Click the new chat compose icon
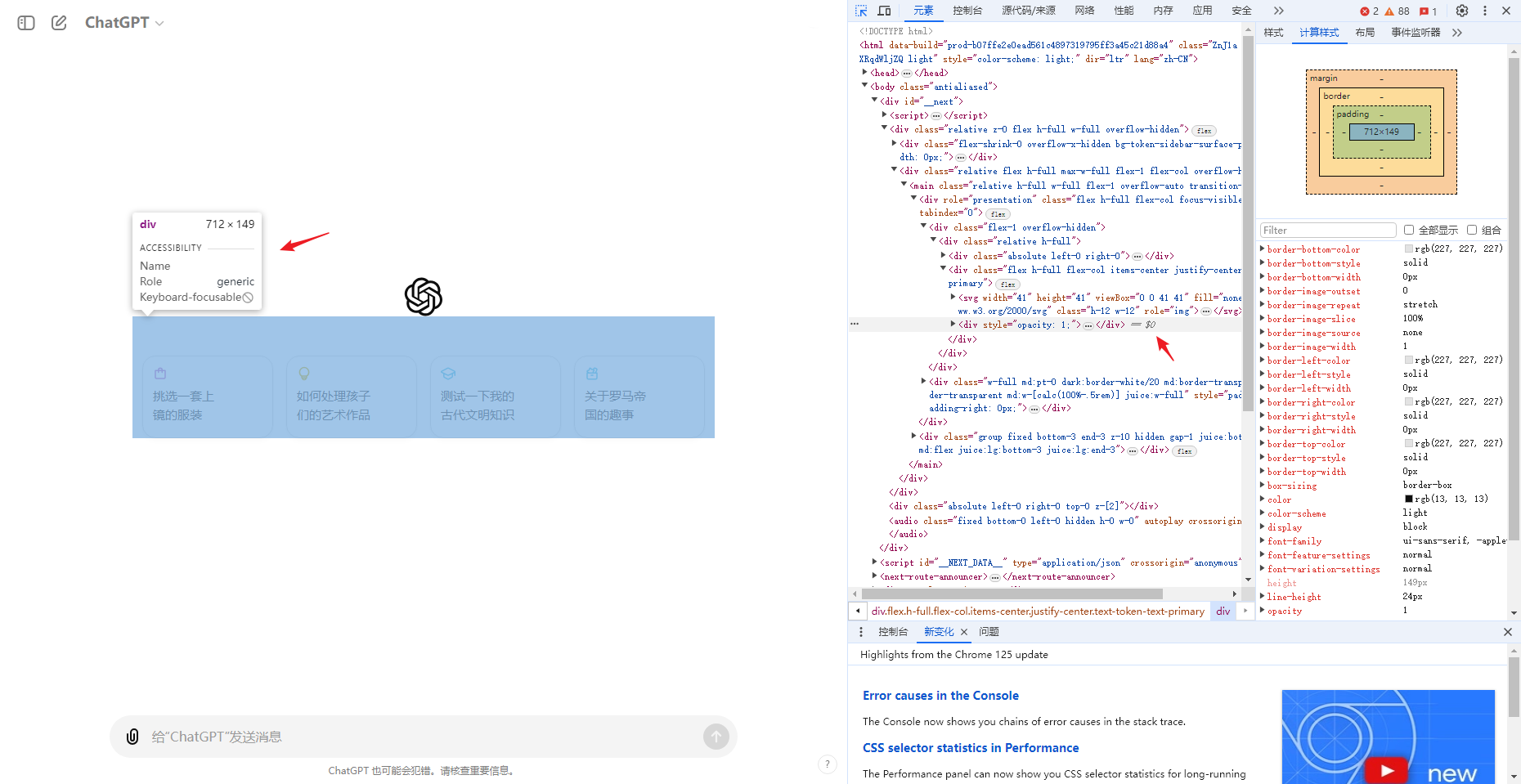1521x784 pixels. pyautogui.click(x=59, y=23)
